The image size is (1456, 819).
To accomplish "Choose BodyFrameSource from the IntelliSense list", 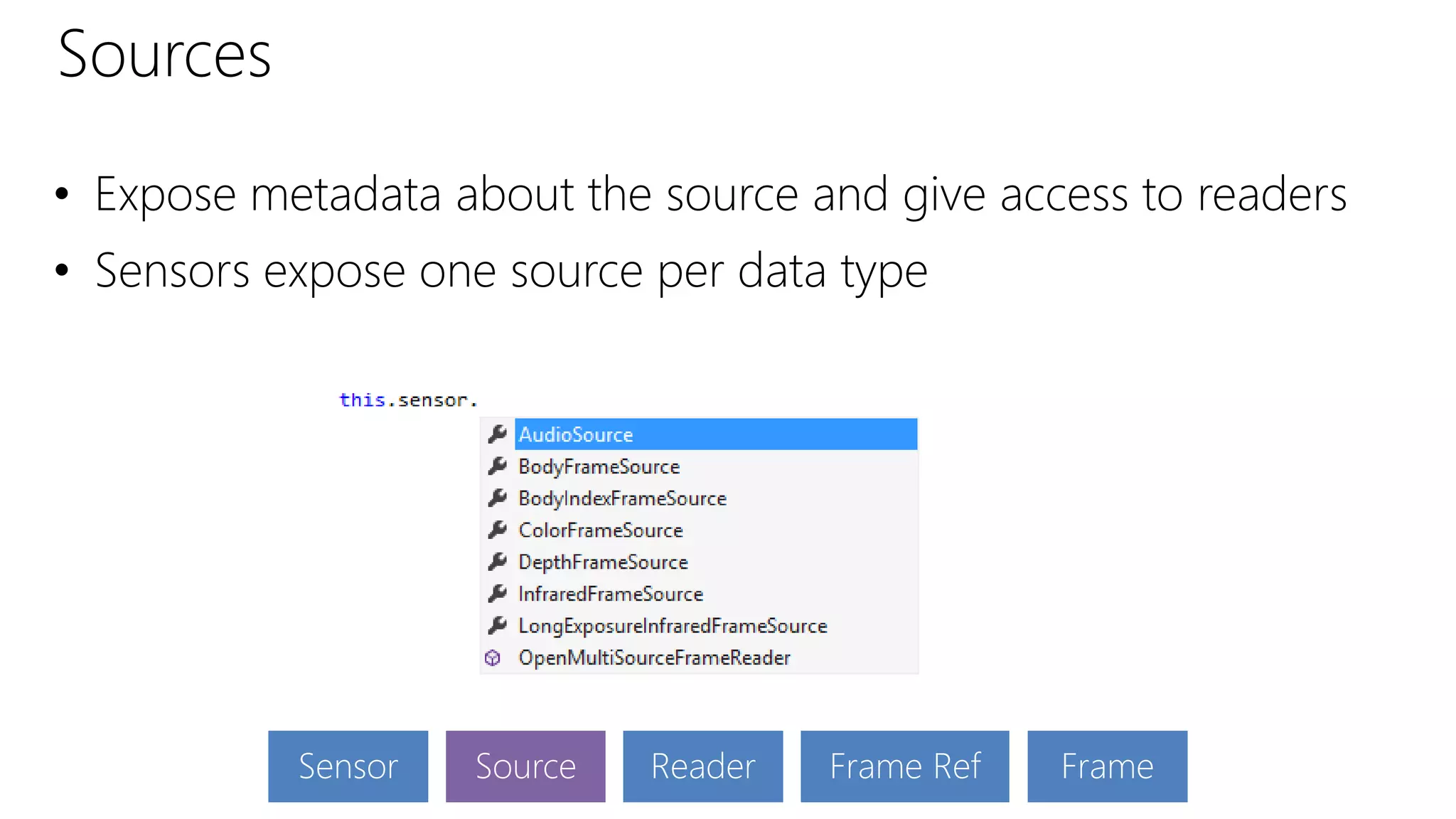I will pyautogui.click(x=599, y=466).
